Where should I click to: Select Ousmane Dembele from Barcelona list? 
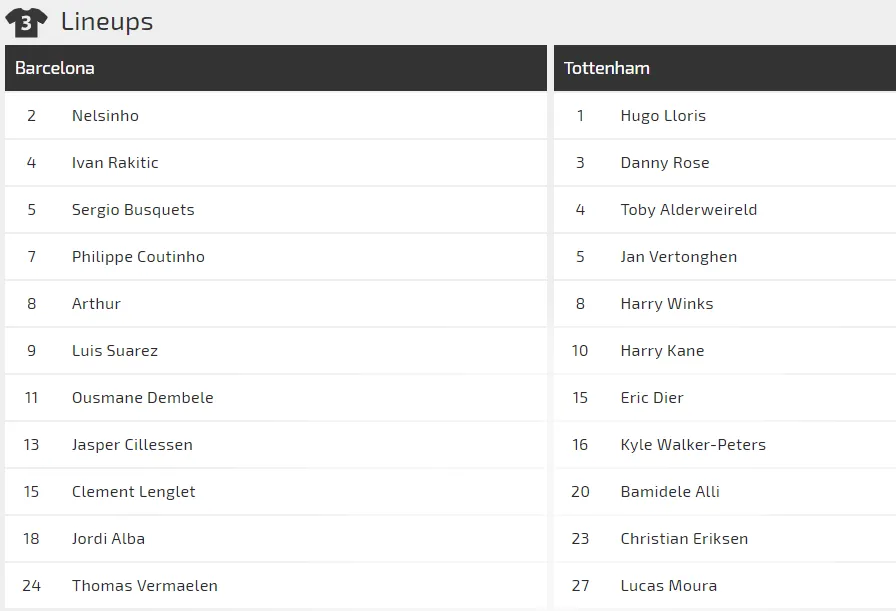click(x=143, y=398)
